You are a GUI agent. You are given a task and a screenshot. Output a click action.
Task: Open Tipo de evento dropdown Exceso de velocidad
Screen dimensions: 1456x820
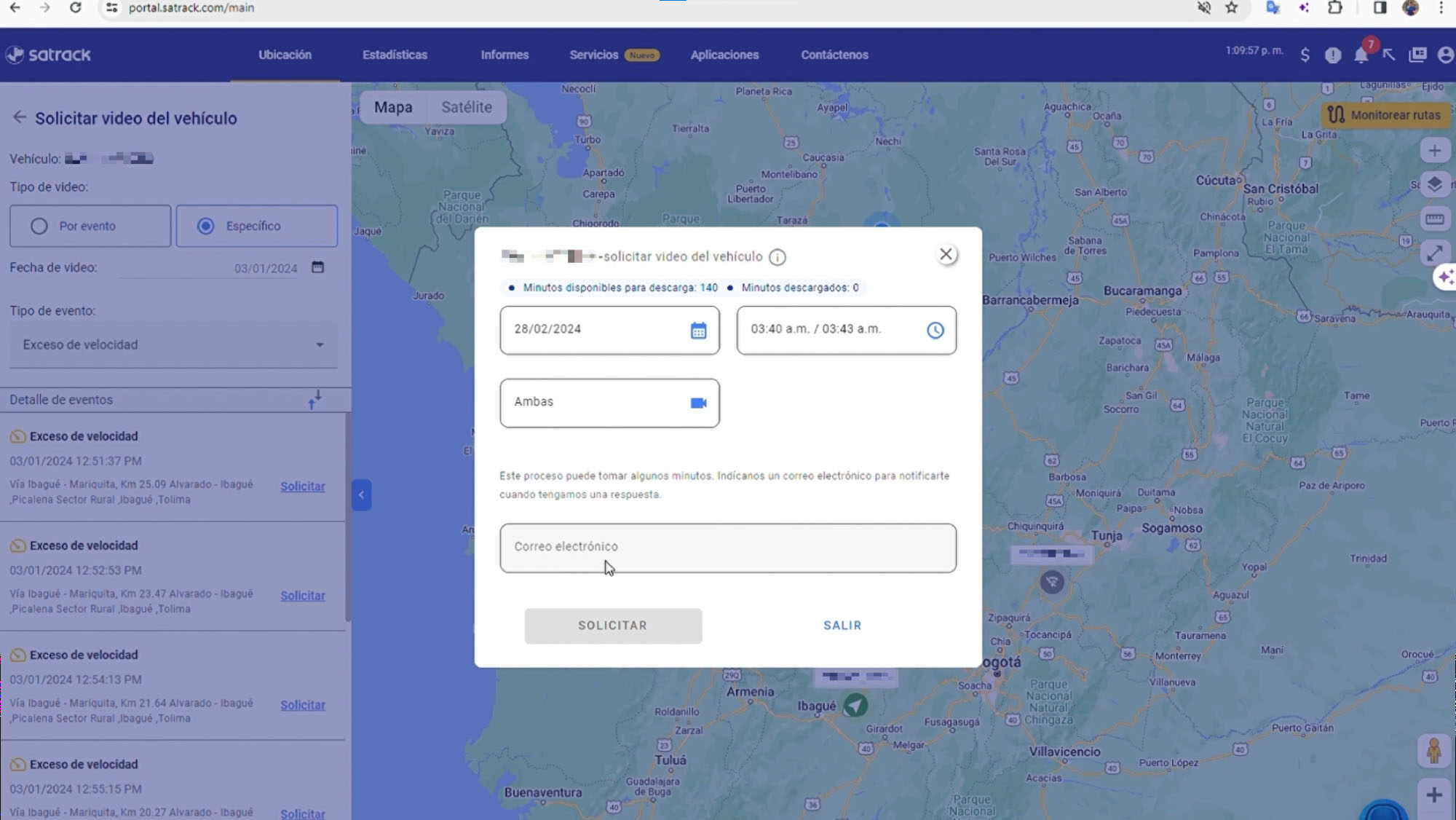pos(173,344)
